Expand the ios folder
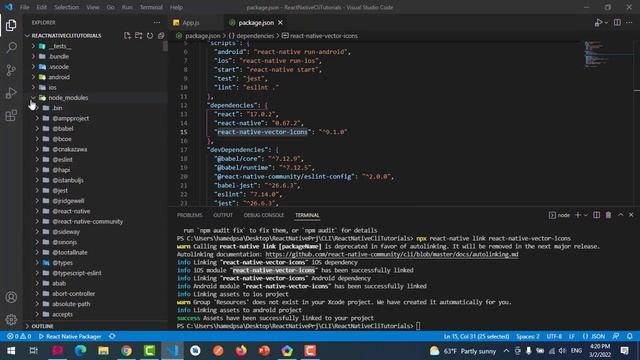640x360 pixels. 33,87
